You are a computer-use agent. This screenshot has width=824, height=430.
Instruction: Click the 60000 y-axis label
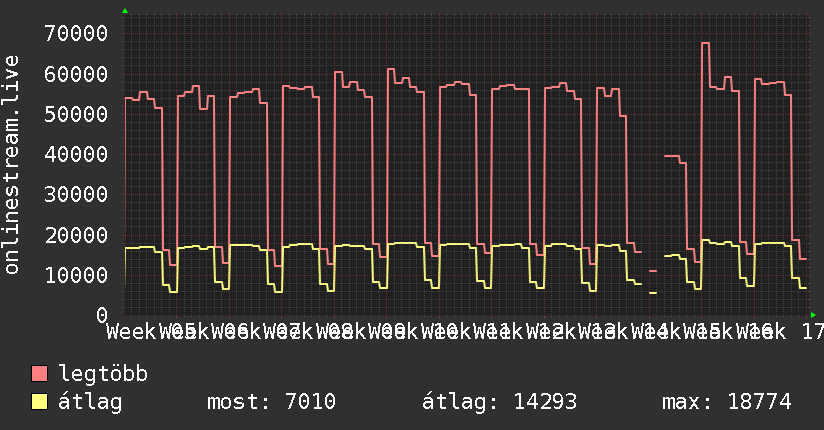click(76, 74)
